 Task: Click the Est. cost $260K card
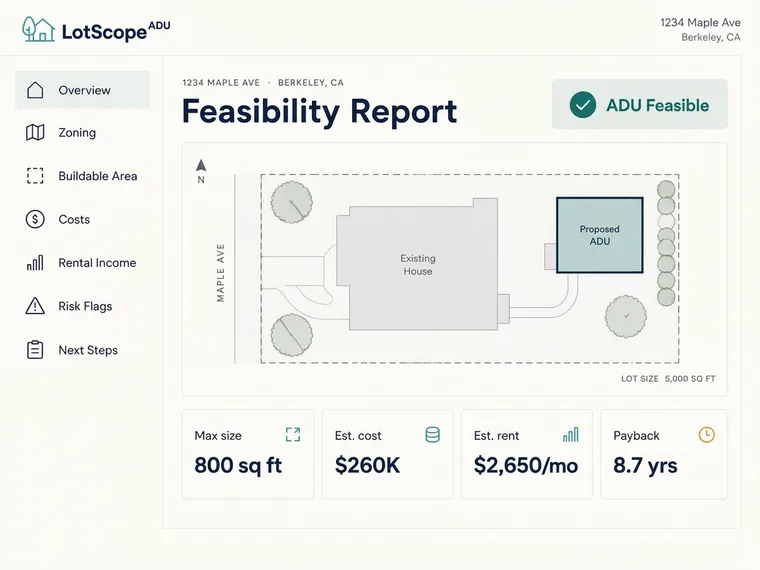(388, 454)
